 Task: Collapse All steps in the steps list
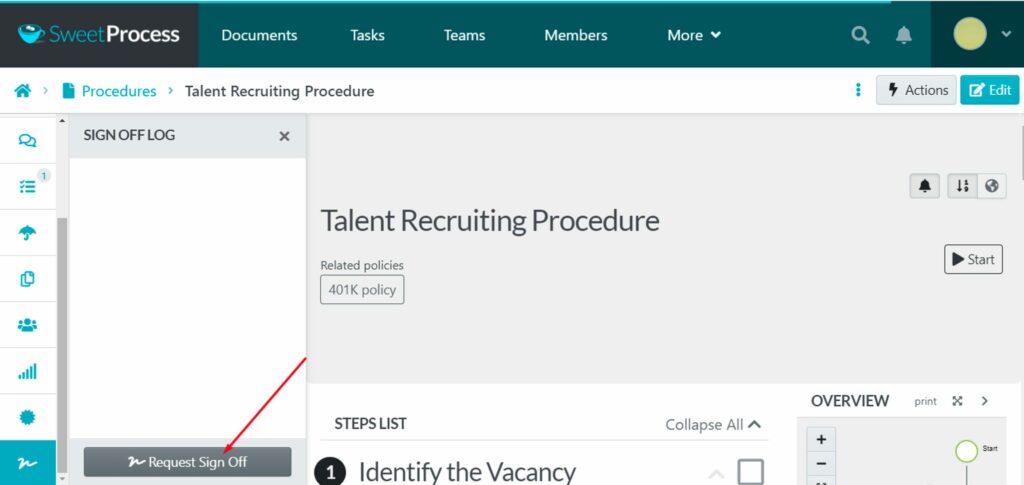click(713, 425)
